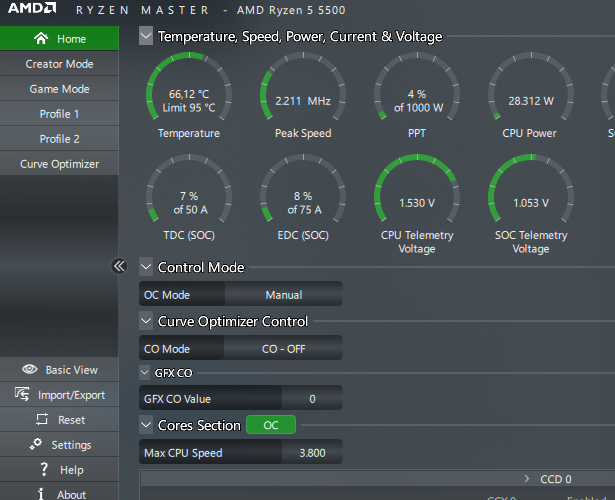Open OC Mode Manual dropdown

tap(284, 295)
